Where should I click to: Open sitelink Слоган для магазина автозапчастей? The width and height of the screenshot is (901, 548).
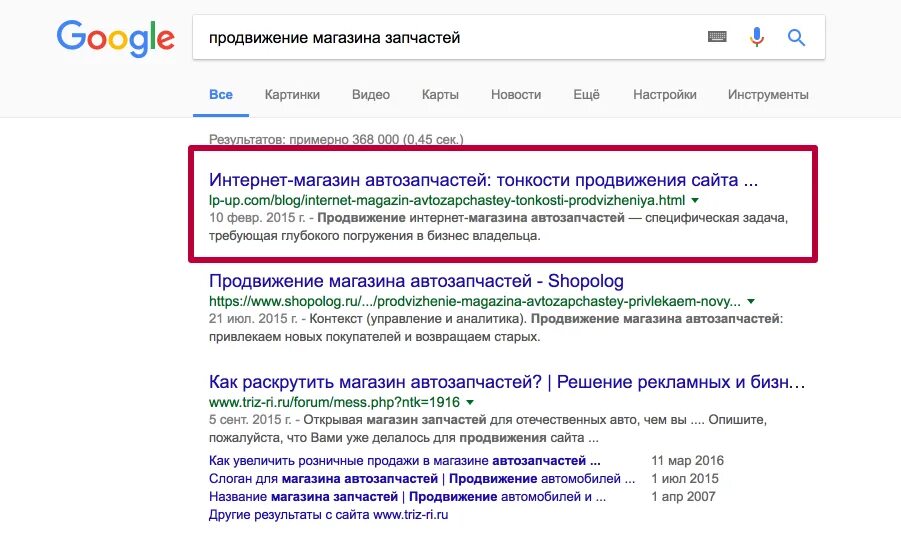click(422, 478)
